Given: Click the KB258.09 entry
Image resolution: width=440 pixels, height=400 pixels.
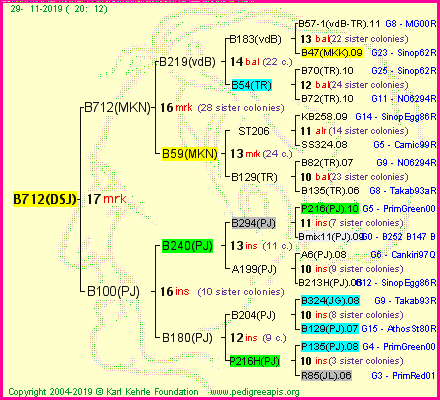Looking at the screenshot, I should pos(324,117).
